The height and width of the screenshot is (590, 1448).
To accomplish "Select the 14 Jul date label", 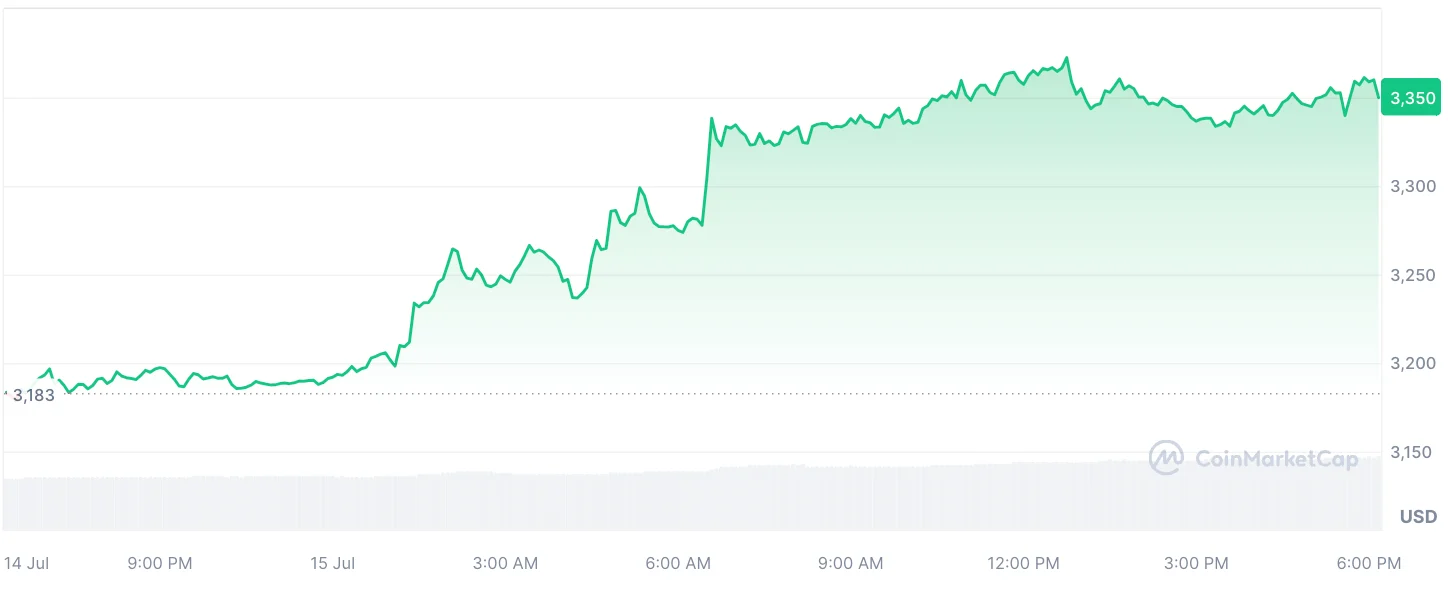I will (27, 563).
